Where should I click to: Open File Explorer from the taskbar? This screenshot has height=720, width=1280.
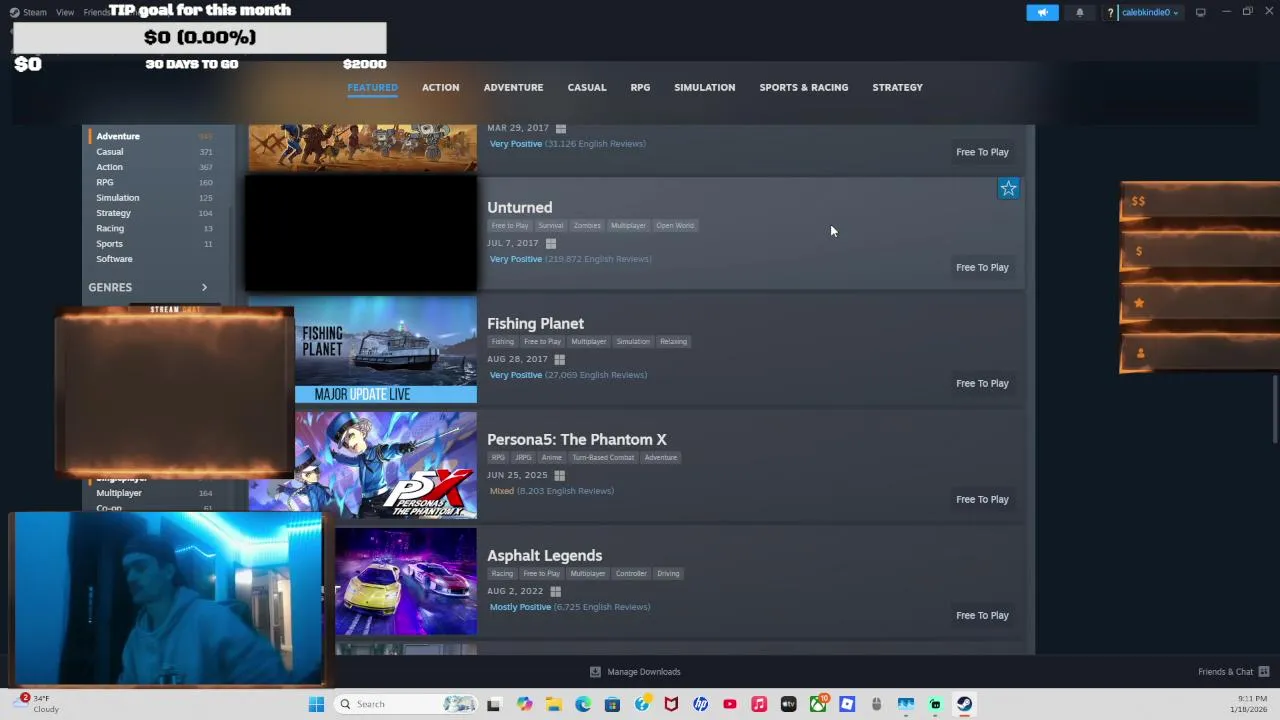(x=554, y=704)
